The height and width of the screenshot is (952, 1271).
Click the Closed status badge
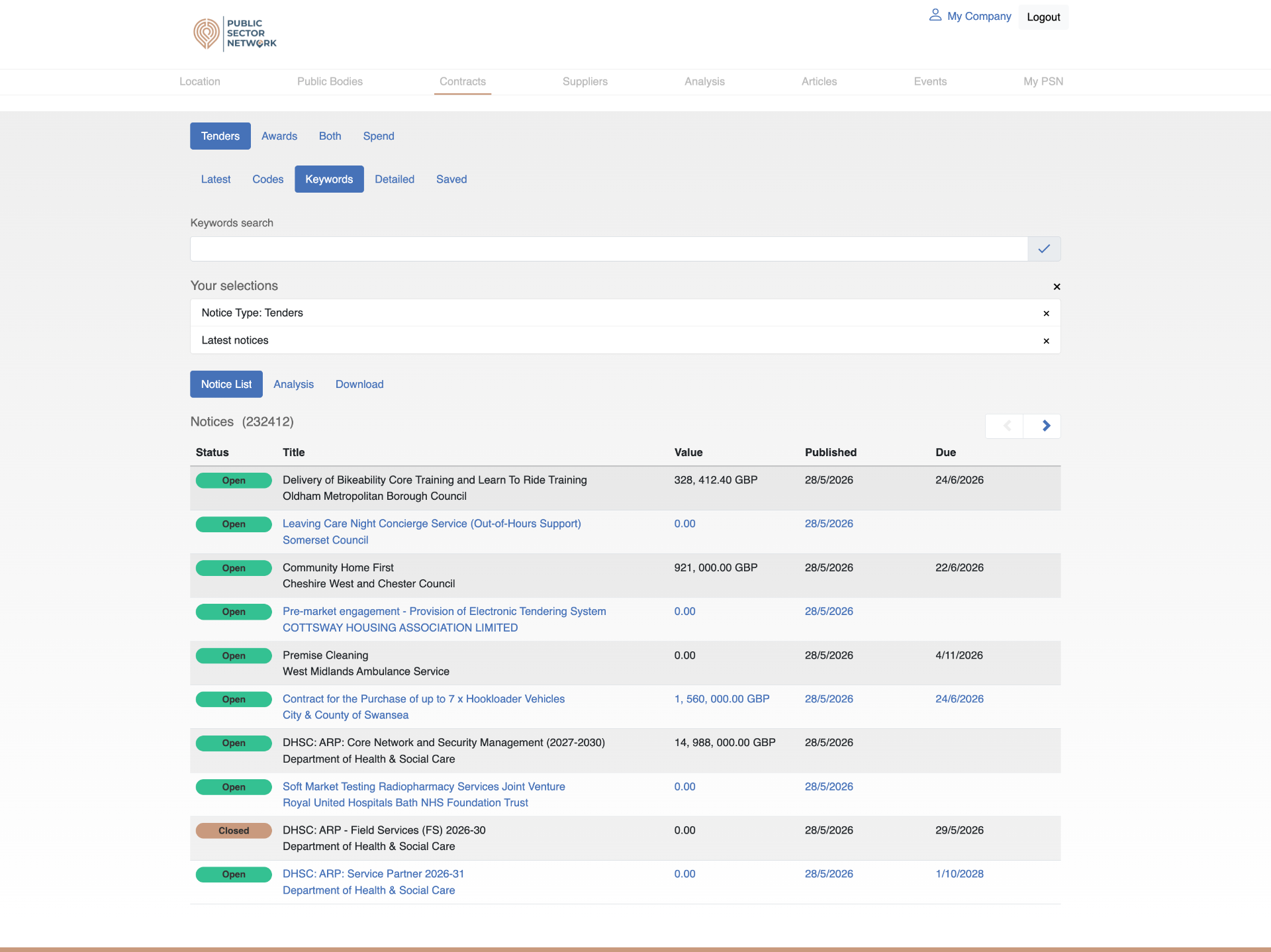coord(234,830)
